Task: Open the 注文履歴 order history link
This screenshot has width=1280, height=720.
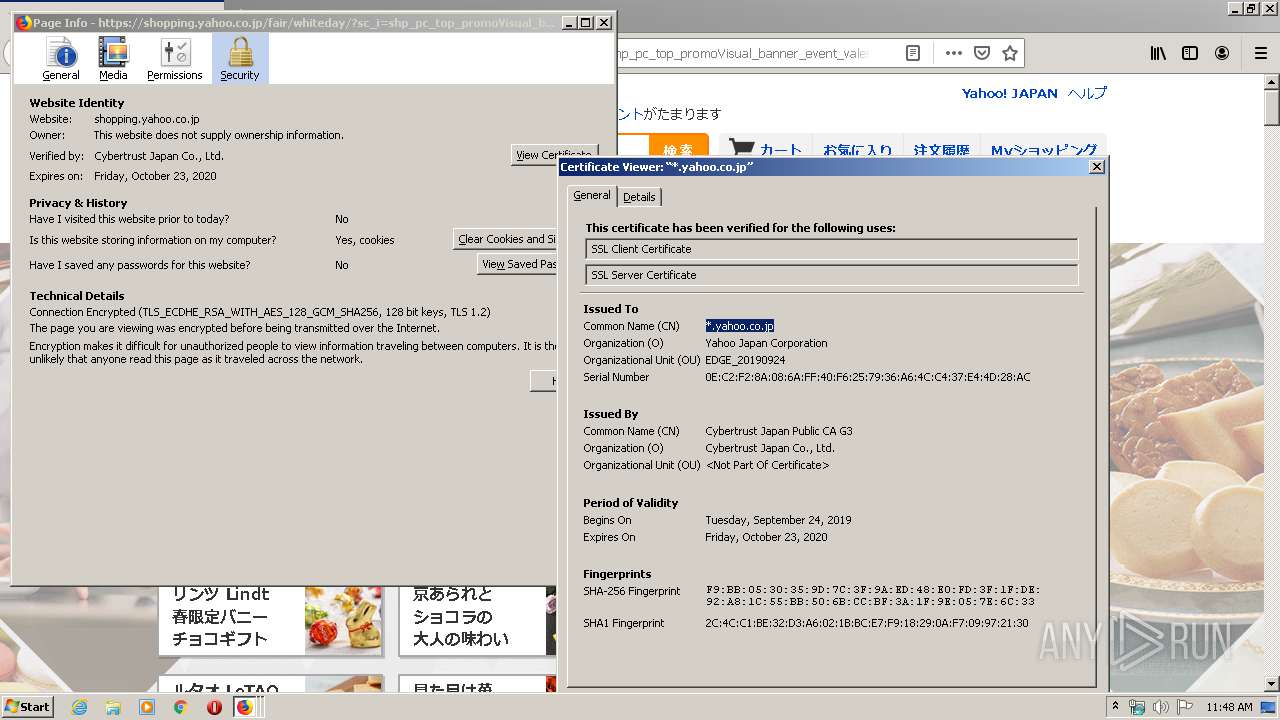Action: point(941,150)
